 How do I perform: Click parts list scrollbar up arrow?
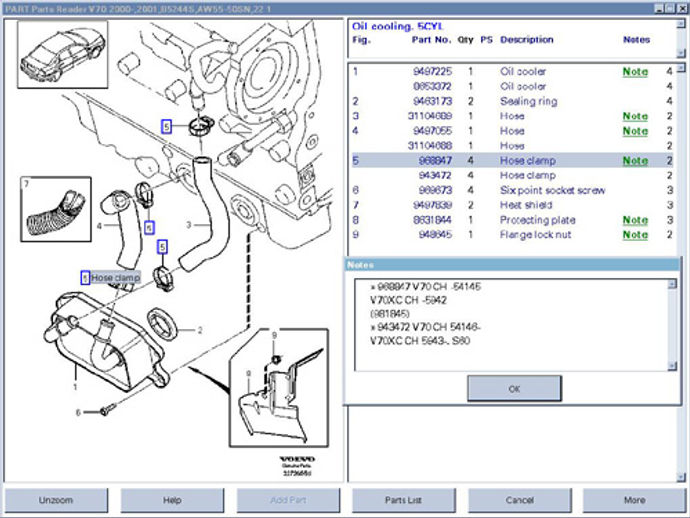point(681,68)
